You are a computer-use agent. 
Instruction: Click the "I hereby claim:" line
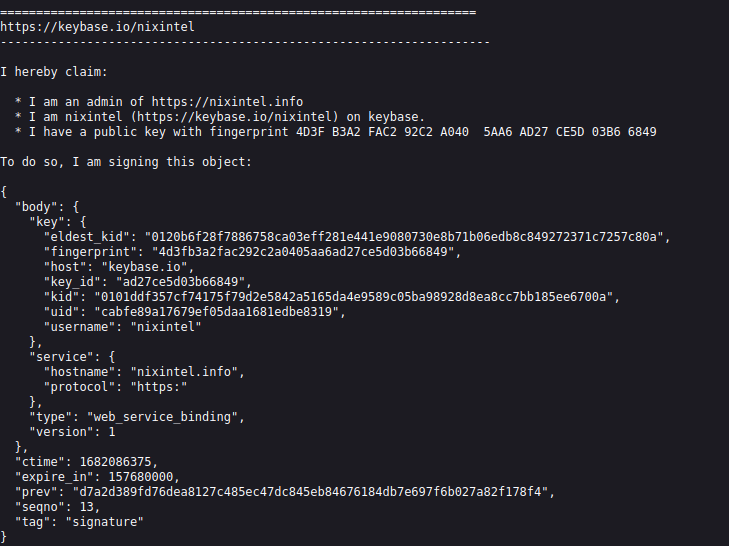(54, 72)
